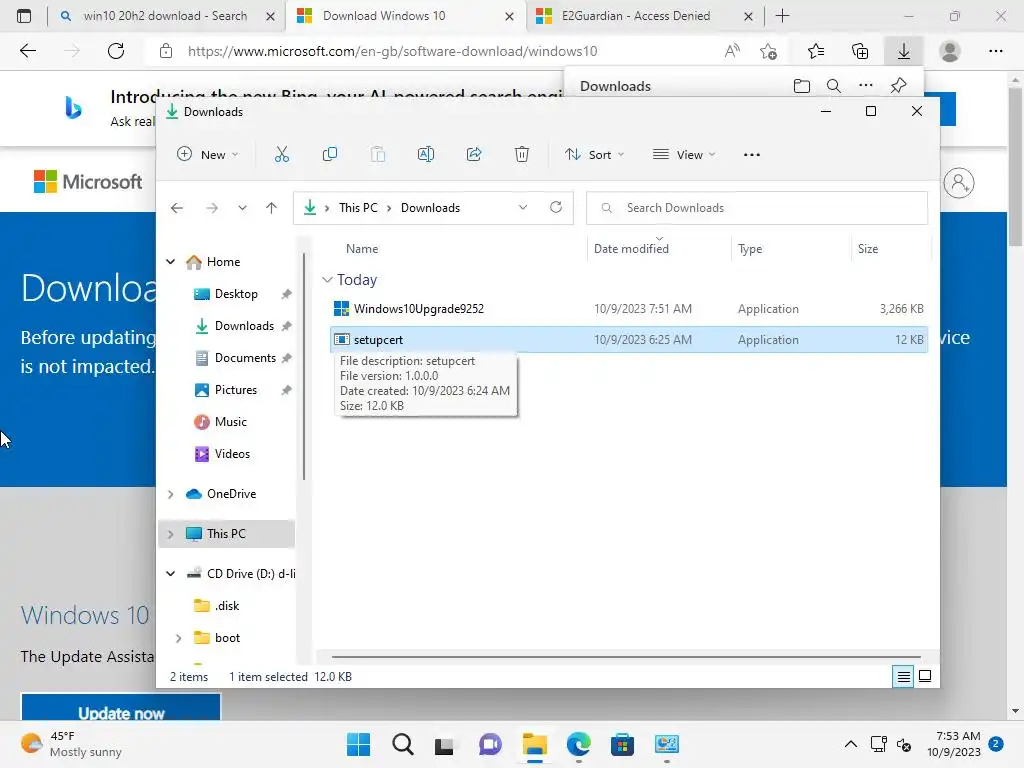Open the See more ellipsis in Explorer toolbar

752,155
